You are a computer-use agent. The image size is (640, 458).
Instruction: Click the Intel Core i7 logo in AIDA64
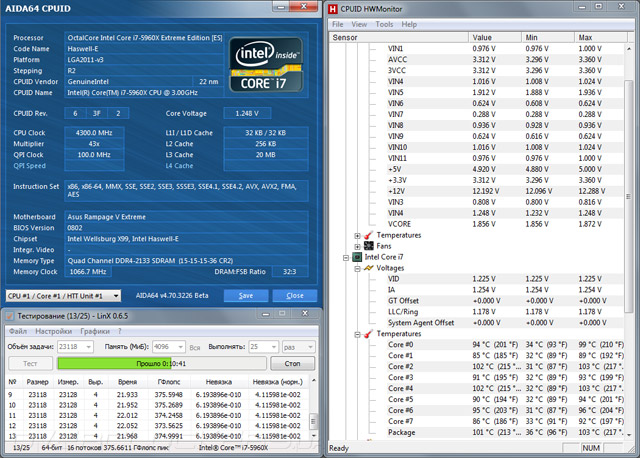tap(266, 65)
